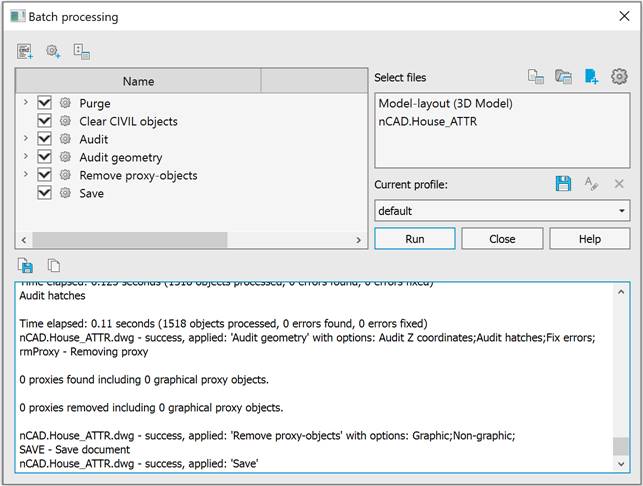This screenshot has width=643, height=486.
Task: Copy the log with the copy icon
Action: pyautogui.click(x=54, y=266)
